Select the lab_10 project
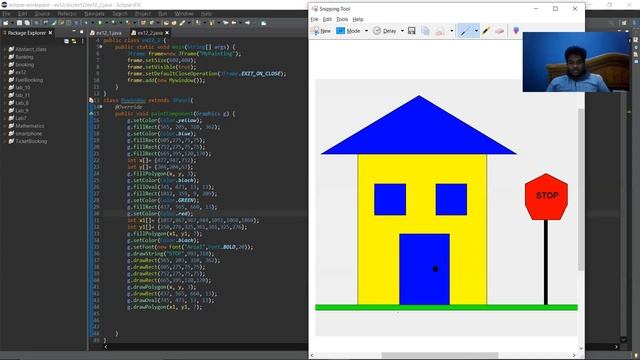 [22, 88]
